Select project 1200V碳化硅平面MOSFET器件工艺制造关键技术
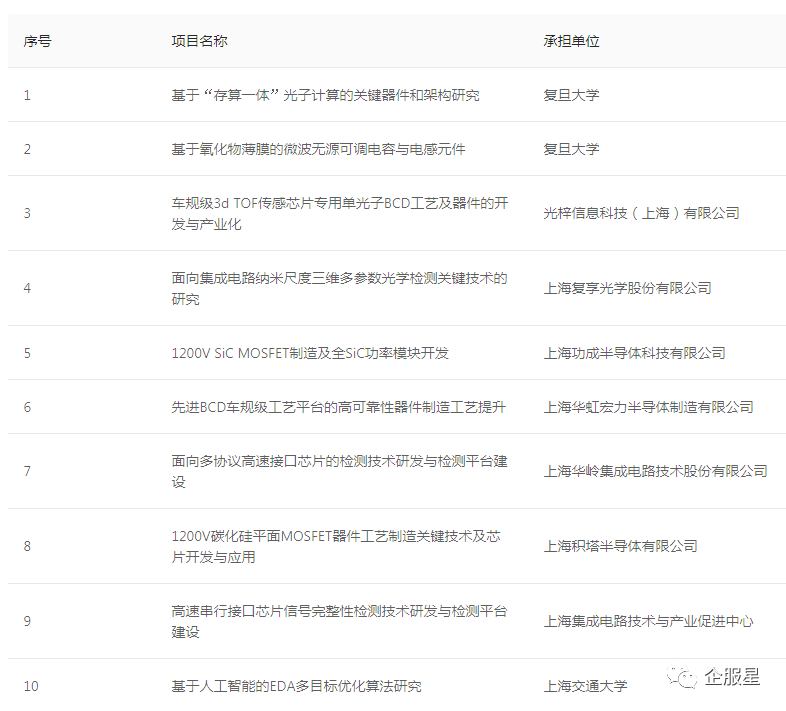This screenshot has height=711, width=786. pos(336,546)
